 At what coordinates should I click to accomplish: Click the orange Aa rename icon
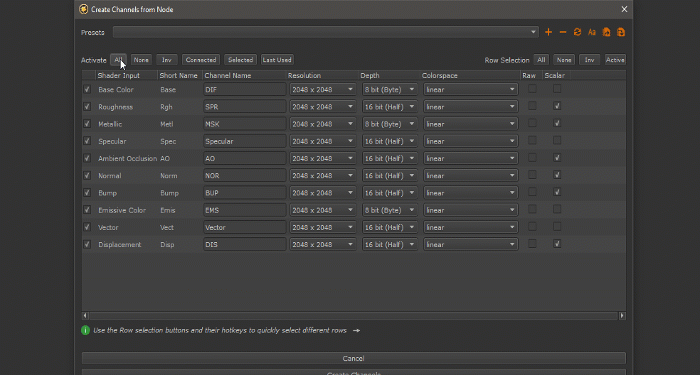(x=592, y=32)
